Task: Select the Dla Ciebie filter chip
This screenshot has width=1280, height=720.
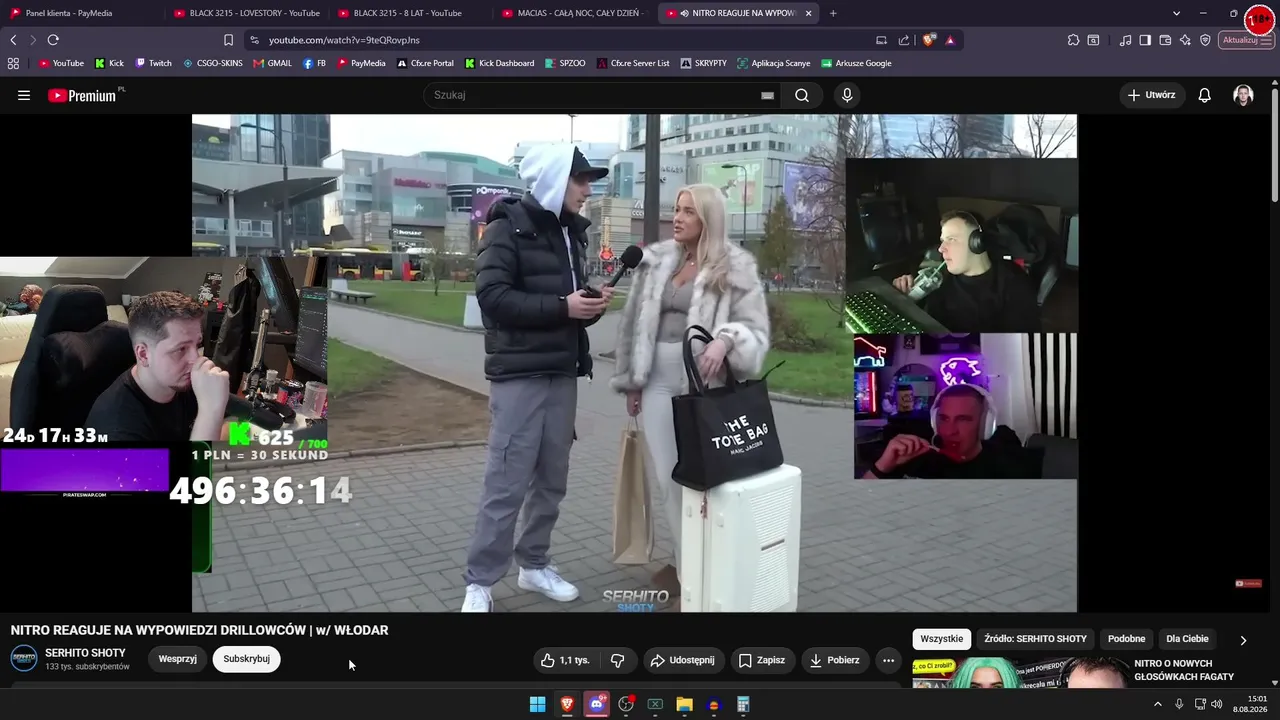Action: (1187, 639)
